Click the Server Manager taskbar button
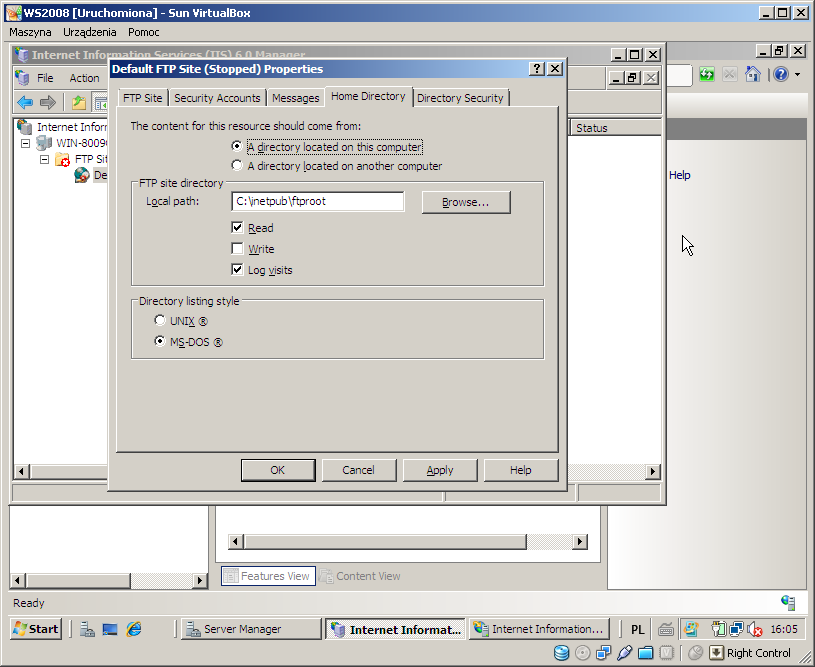This screenshot has height=667, width=815. [x=252, y=629]
